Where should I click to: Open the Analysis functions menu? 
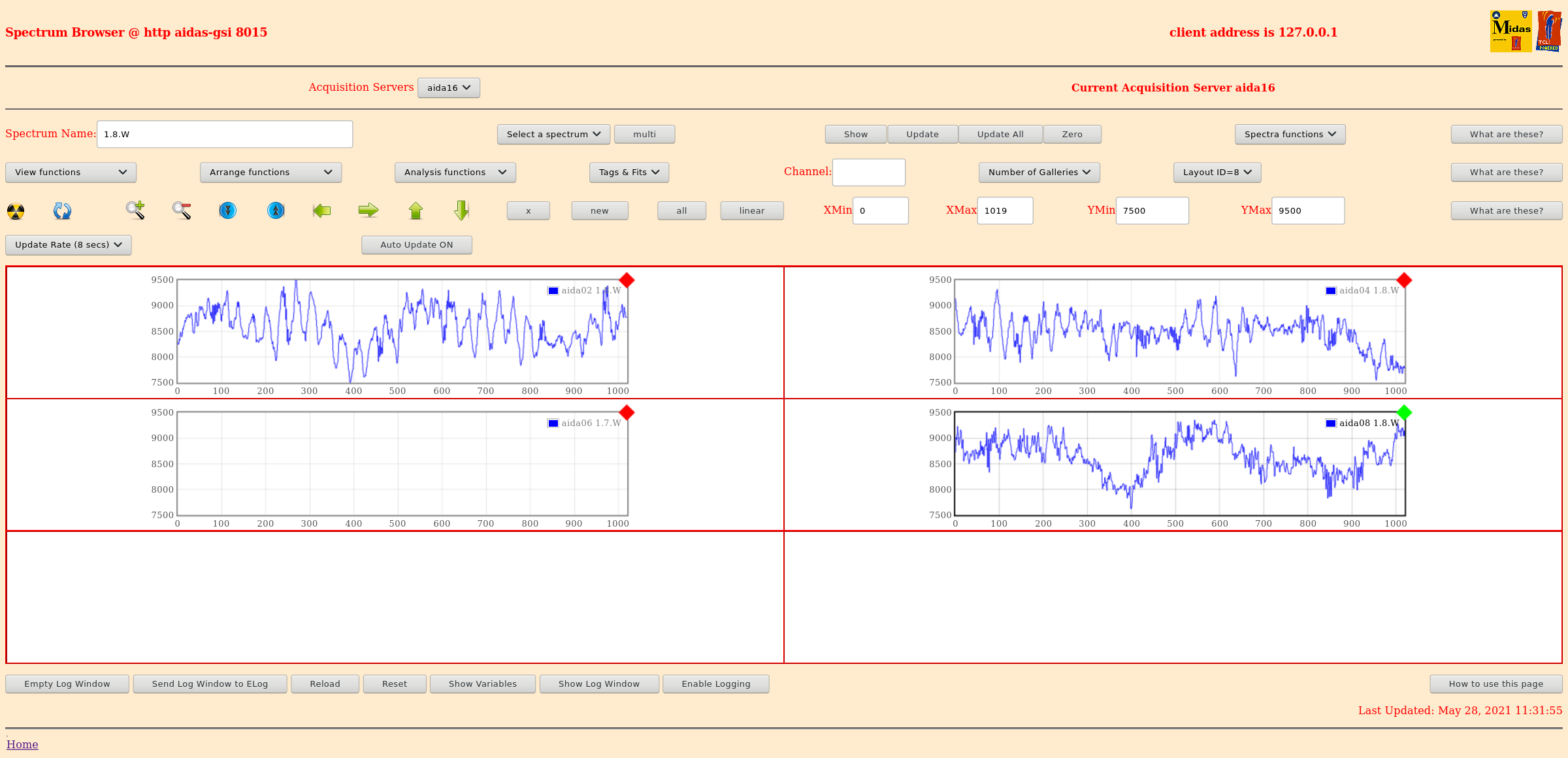point(455,173)
